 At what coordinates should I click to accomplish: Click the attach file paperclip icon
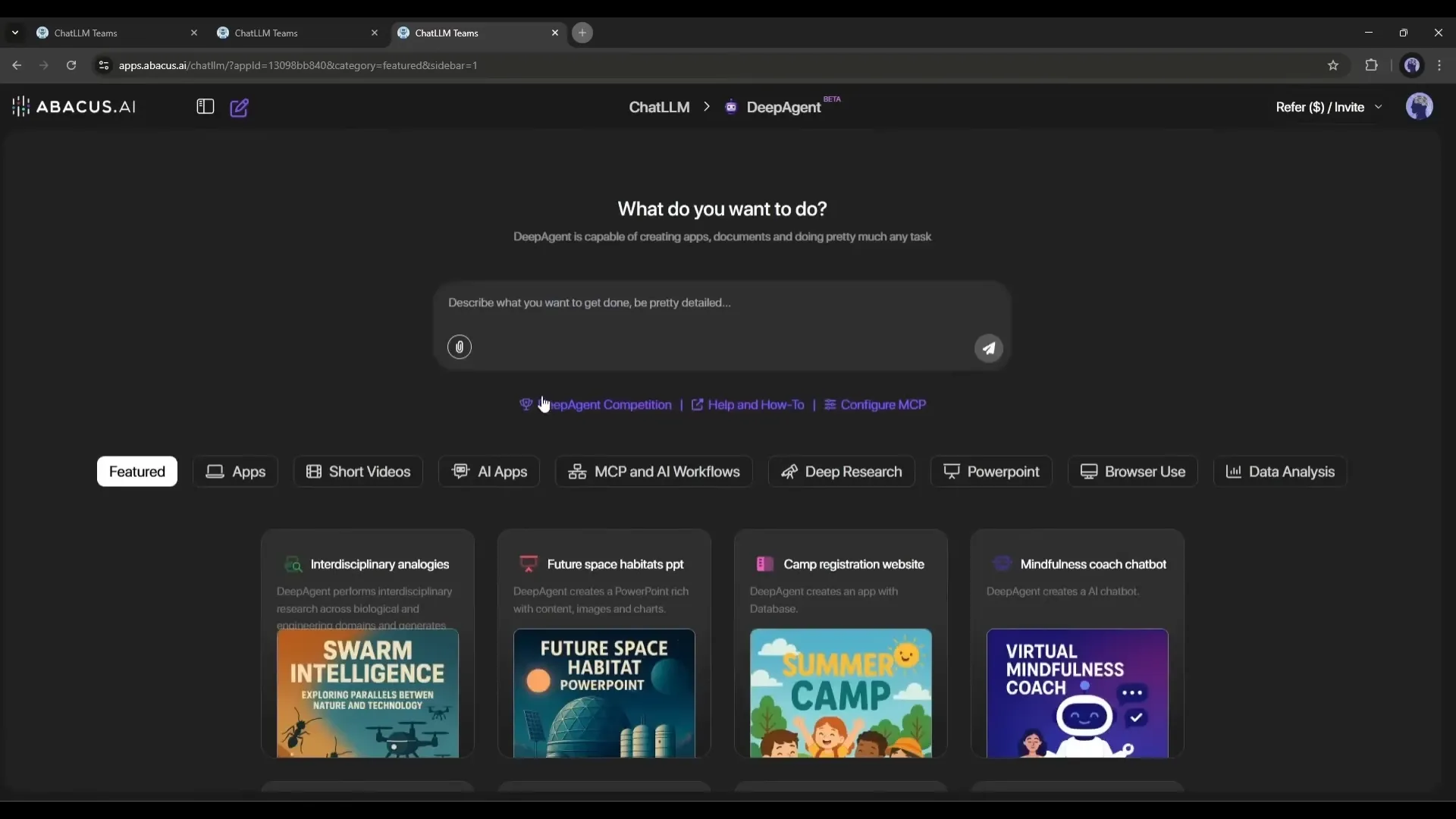pos(460,347)
